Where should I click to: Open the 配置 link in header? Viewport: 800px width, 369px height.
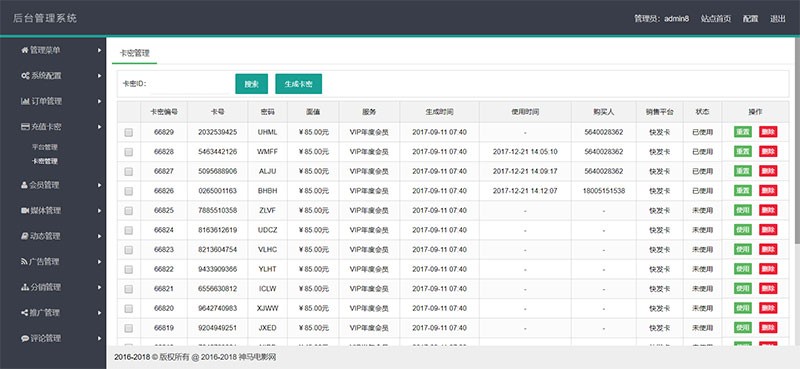[751, 18]
